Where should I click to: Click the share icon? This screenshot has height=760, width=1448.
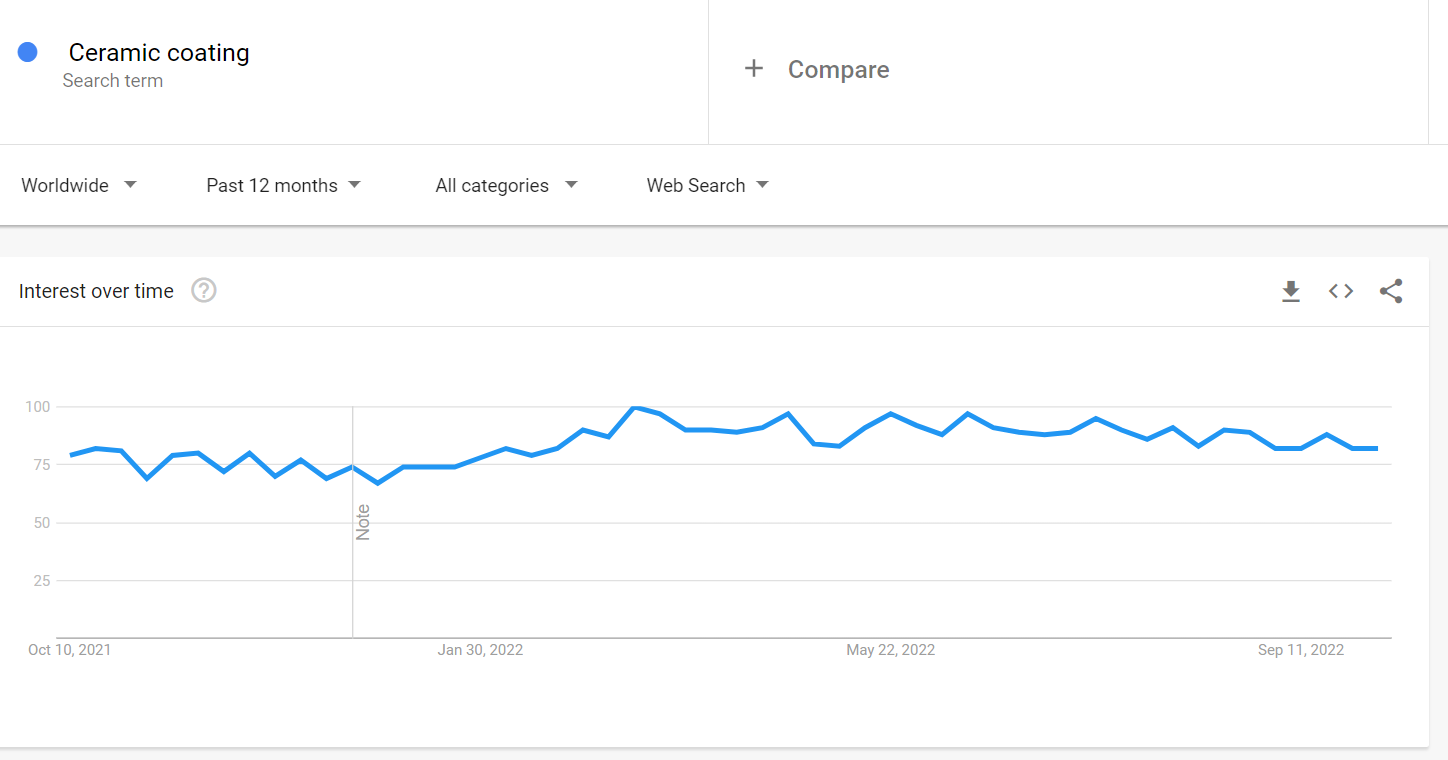[x=1391, y=291]
